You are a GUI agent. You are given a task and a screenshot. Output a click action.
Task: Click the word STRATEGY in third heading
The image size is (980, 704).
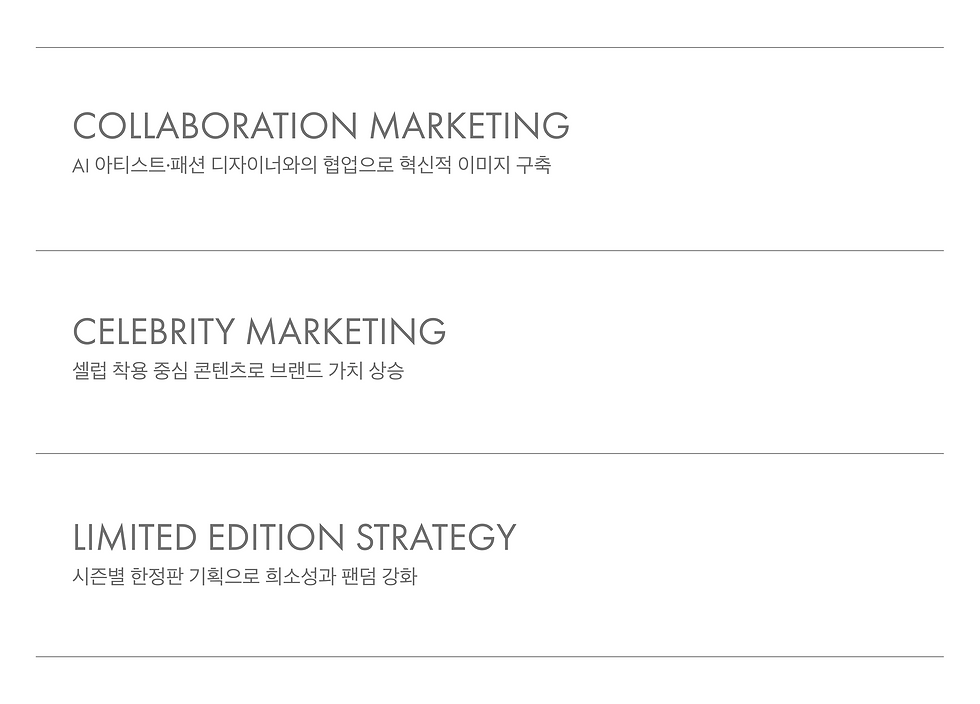tap(436, 538)
